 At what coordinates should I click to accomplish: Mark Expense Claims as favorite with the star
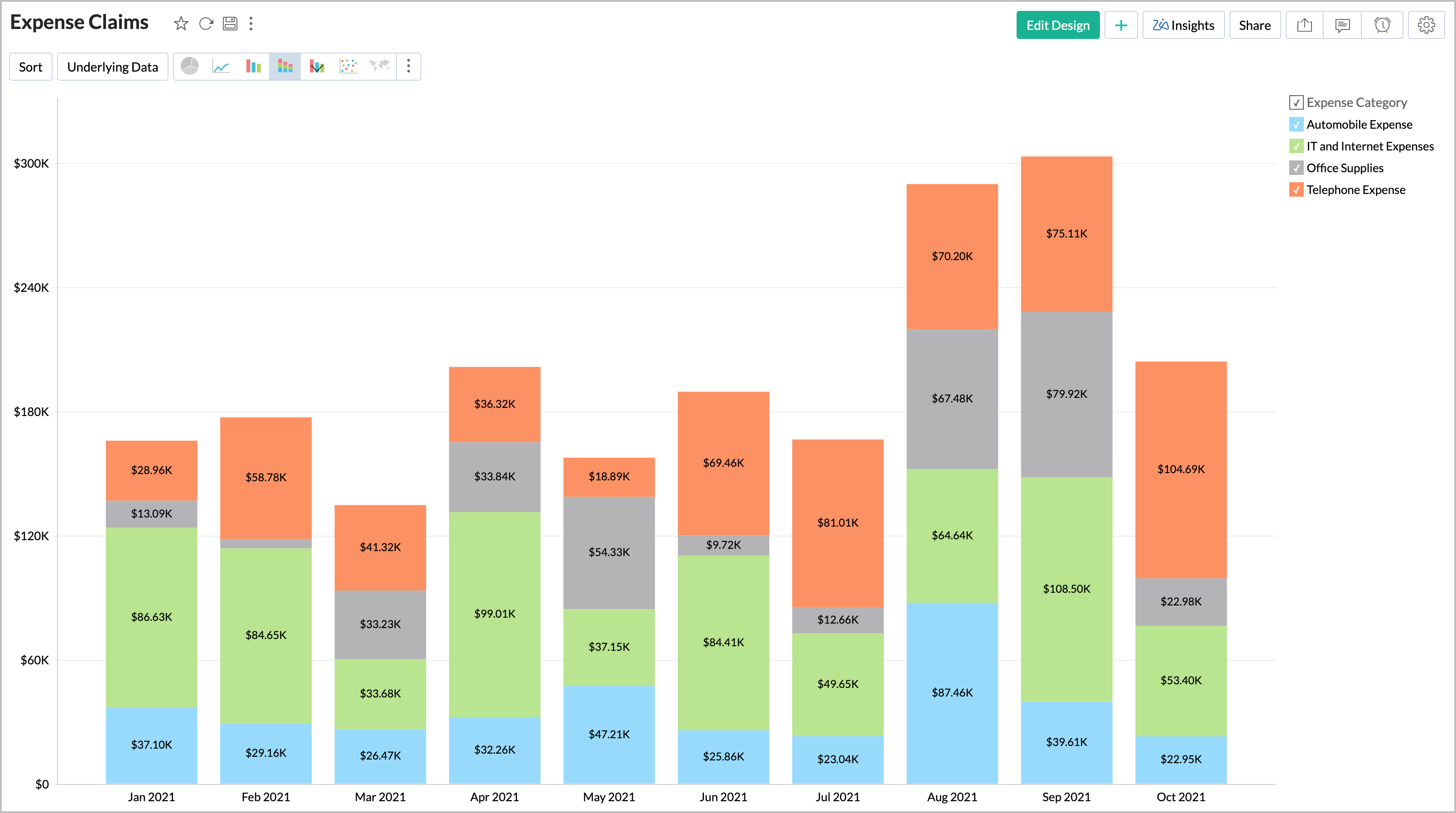point(181,24)
